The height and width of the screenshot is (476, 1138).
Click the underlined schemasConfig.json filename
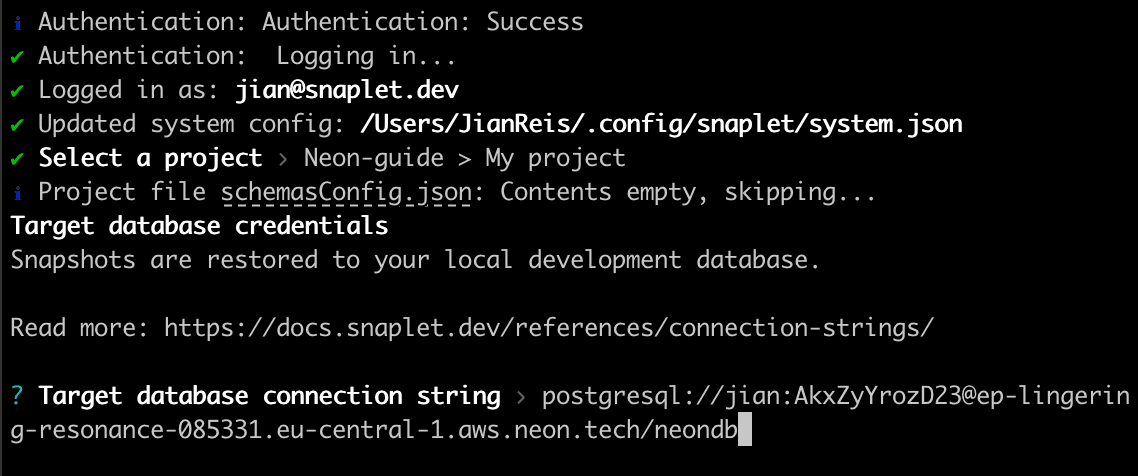[360, 192]
